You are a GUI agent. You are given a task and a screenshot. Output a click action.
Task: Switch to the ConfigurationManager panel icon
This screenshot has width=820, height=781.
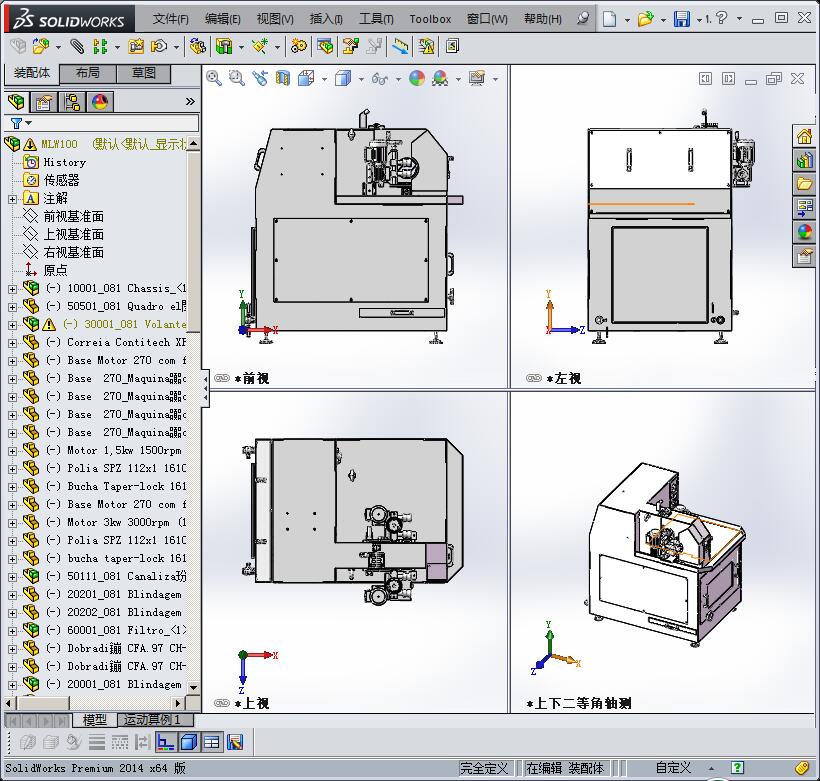coord(71,101)
